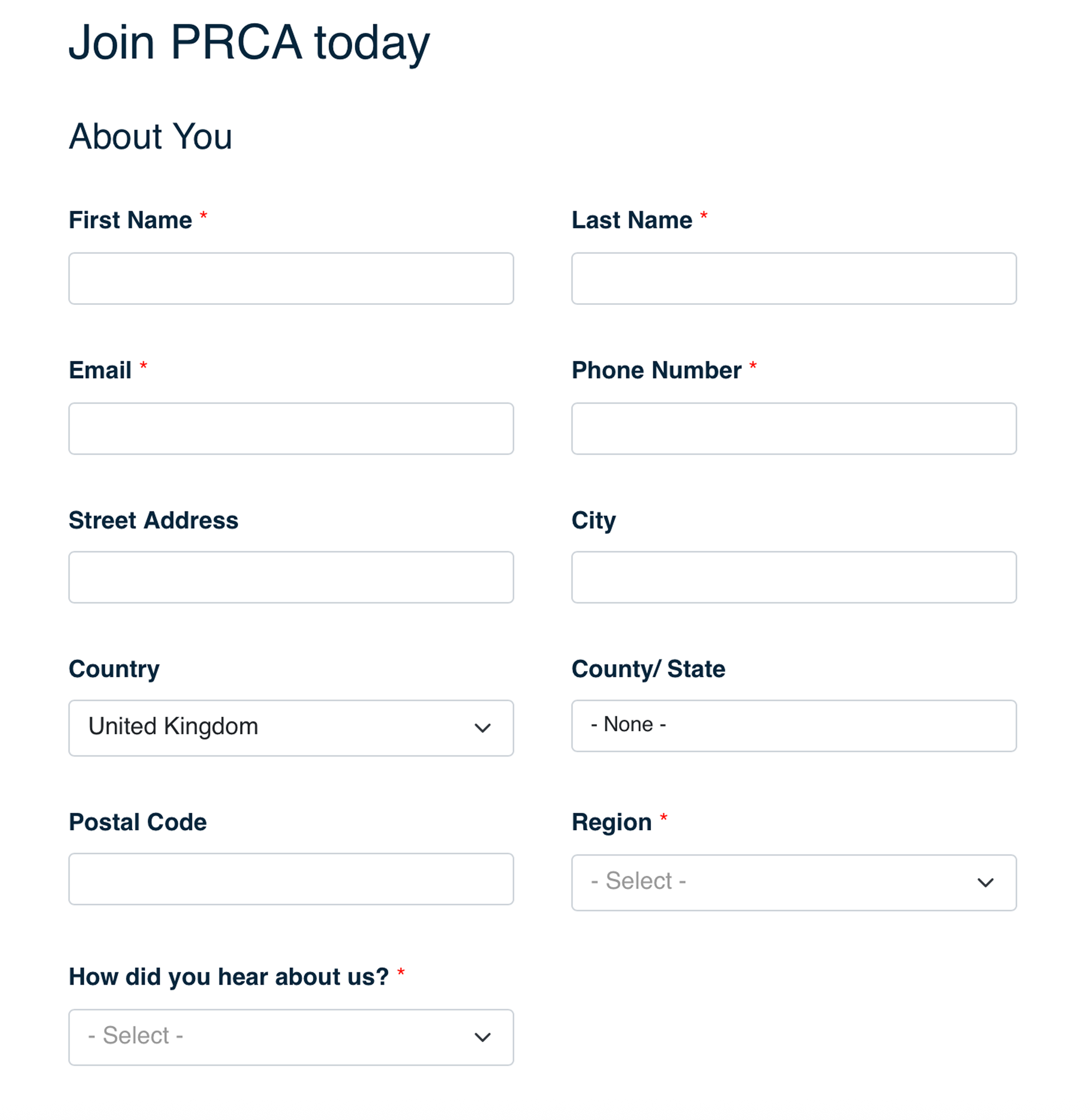Viewport: 1090px width, 1120px height.
Task: Focus the Postal Code input
Action: click(x=291, y=879)
